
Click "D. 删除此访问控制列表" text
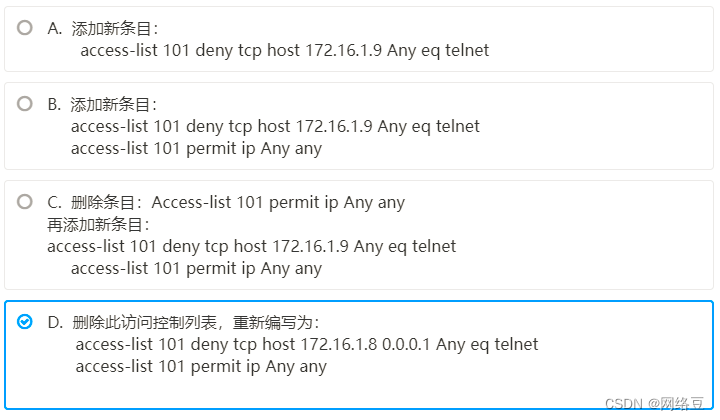(137, 322)
